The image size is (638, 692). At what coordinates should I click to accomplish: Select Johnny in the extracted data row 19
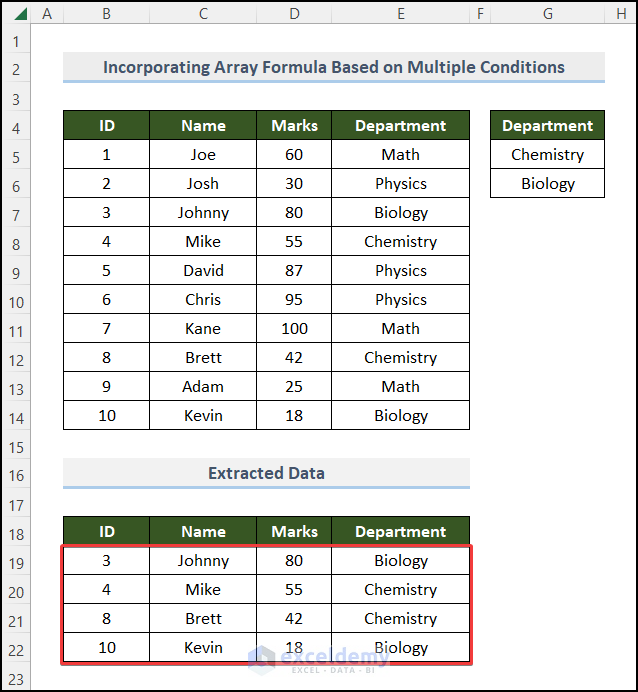click(203, 561)
